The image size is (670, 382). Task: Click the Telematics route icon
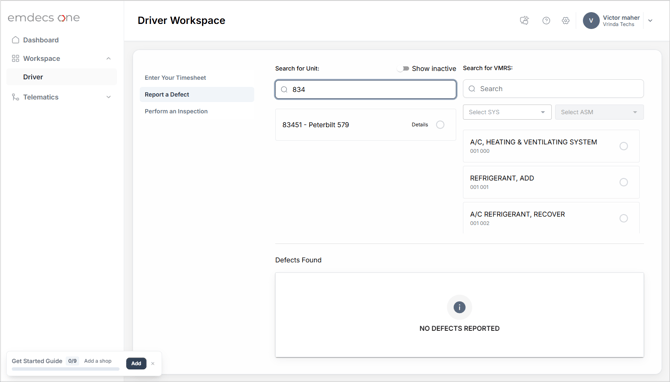[x=15, y=97]
